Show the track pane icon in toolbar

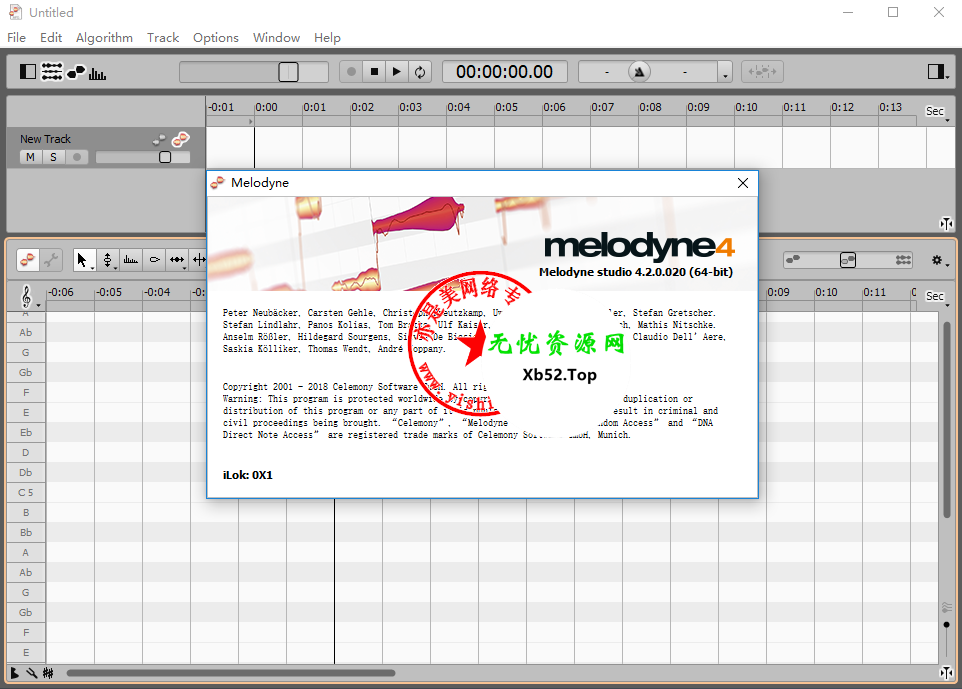[52, 72]
